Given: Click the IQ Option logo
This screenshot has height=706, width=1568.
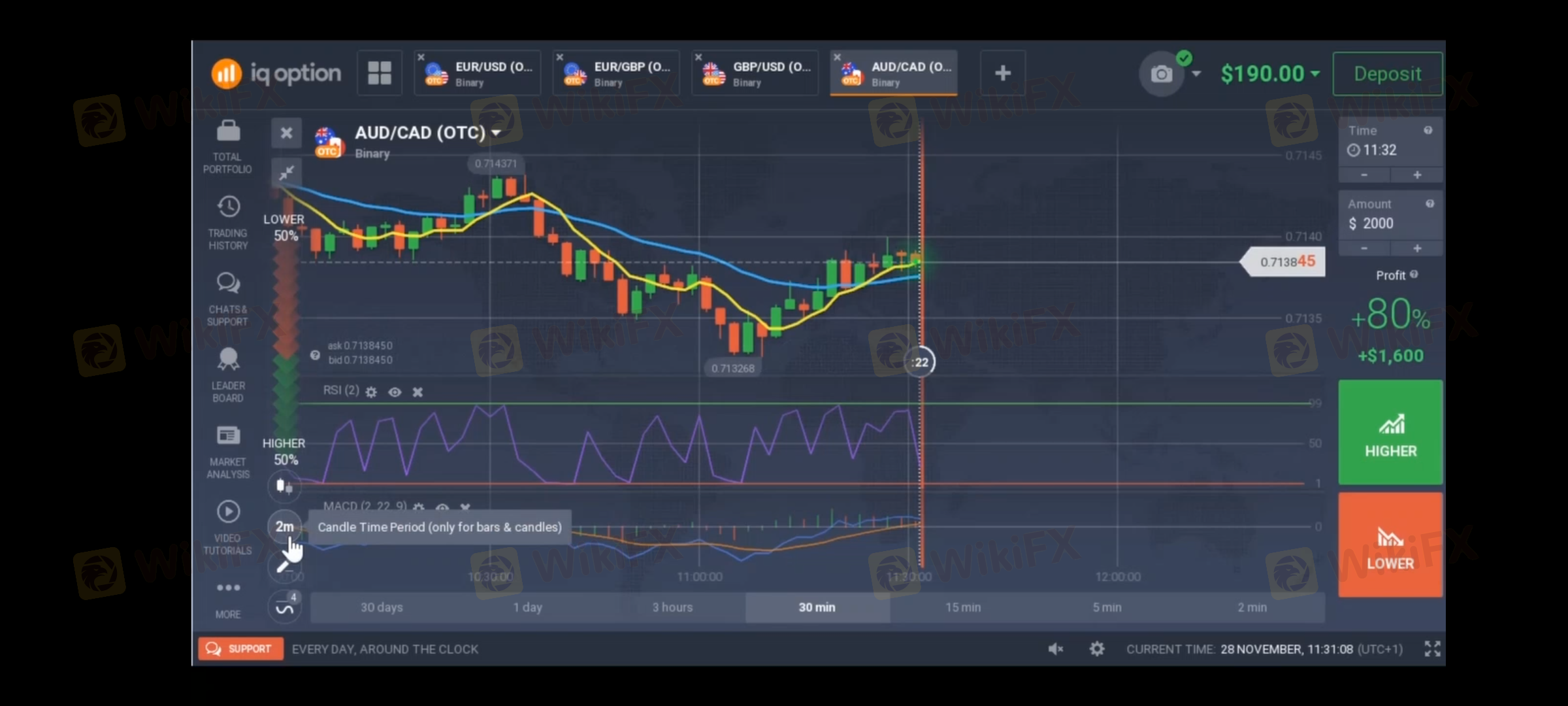Looking at the screenshot, I should tap(276, 73).
